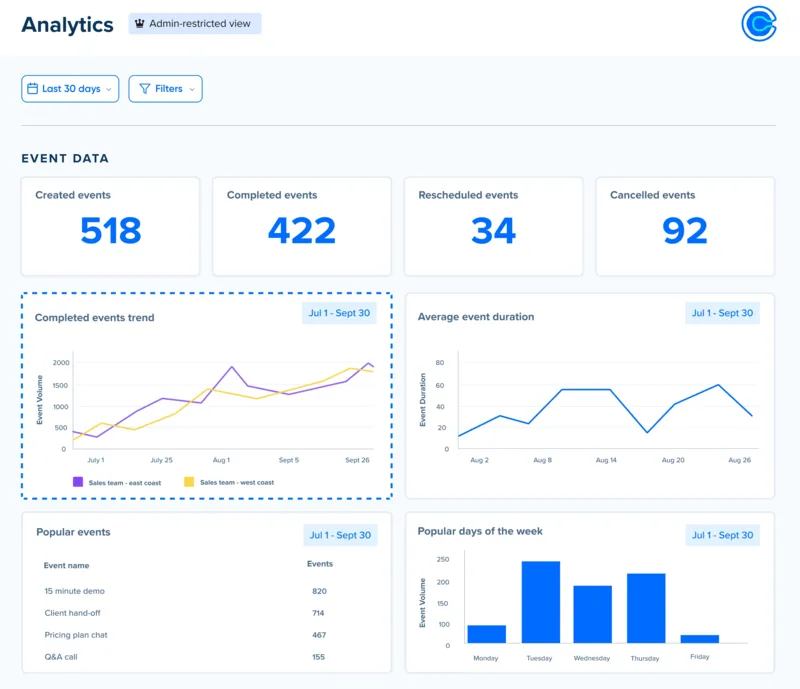Click yellow Sales team west coast swatch

pyautogui.click(x=188, y=482)
